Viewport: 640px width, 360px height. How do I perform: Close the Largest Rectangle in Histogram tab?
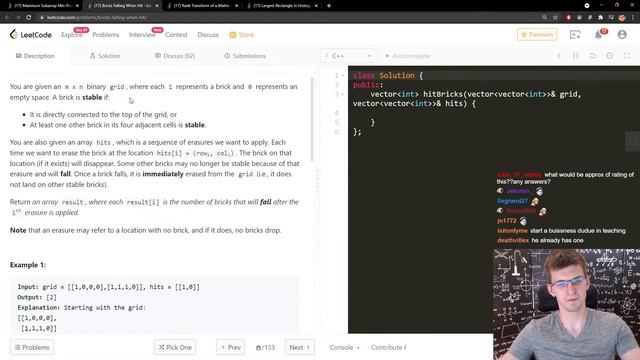(x=316, y=6)
